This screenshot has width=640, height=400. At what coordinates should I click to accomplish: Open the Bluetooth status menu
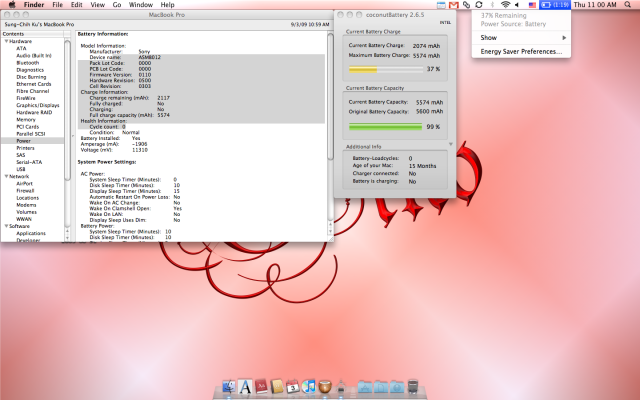tap(492, 5)
